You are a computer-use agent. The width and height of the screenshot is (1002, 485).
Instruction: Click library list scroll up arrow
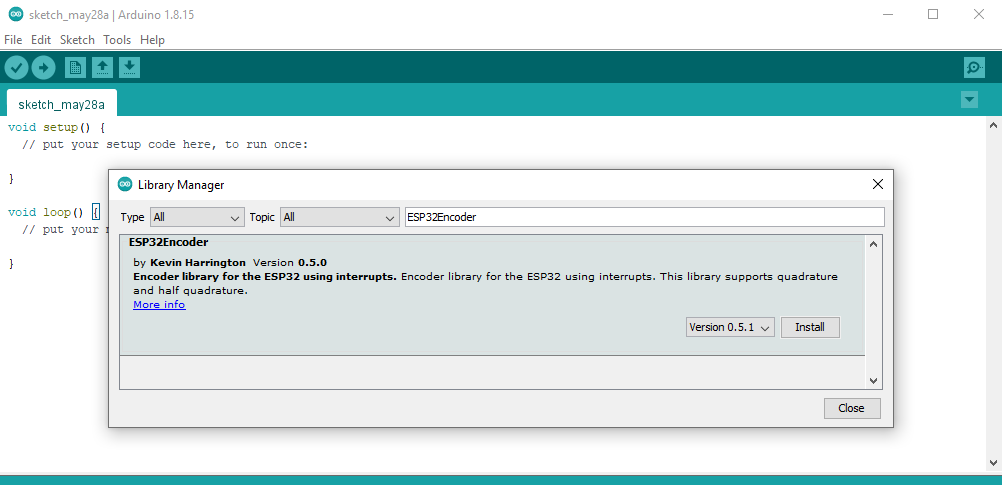pyautogui.click(x=874, y=244)
